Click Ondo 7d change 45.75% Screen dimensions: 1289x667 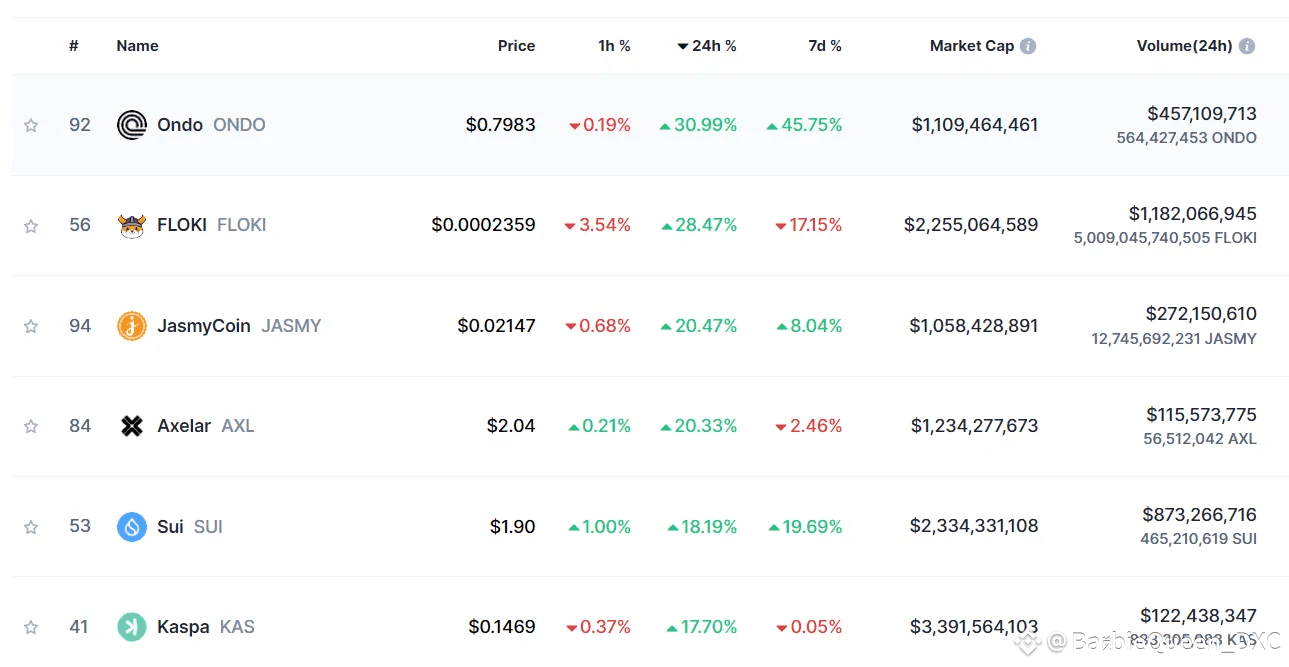tap(805, 125)
